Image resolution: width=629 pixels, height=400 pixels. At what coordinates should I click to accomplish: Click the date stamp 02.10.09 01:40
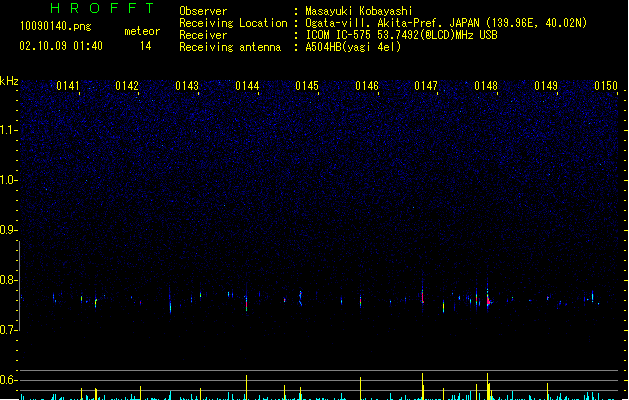tap(61, 46)
